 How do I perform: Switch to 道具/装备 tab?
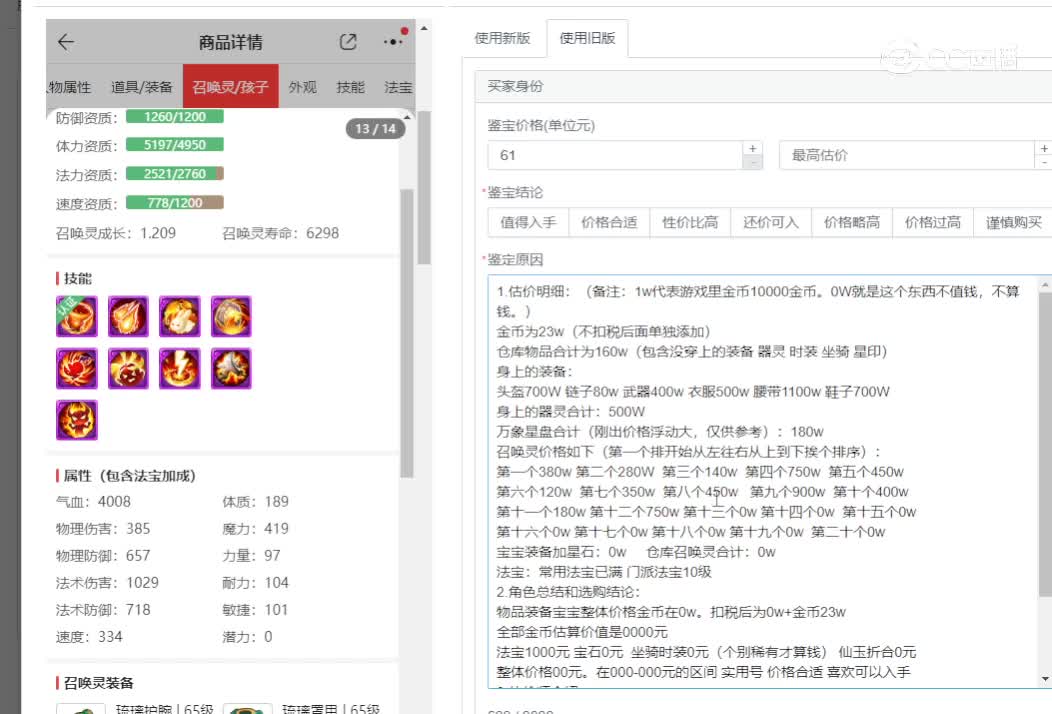tap(142, 87)
